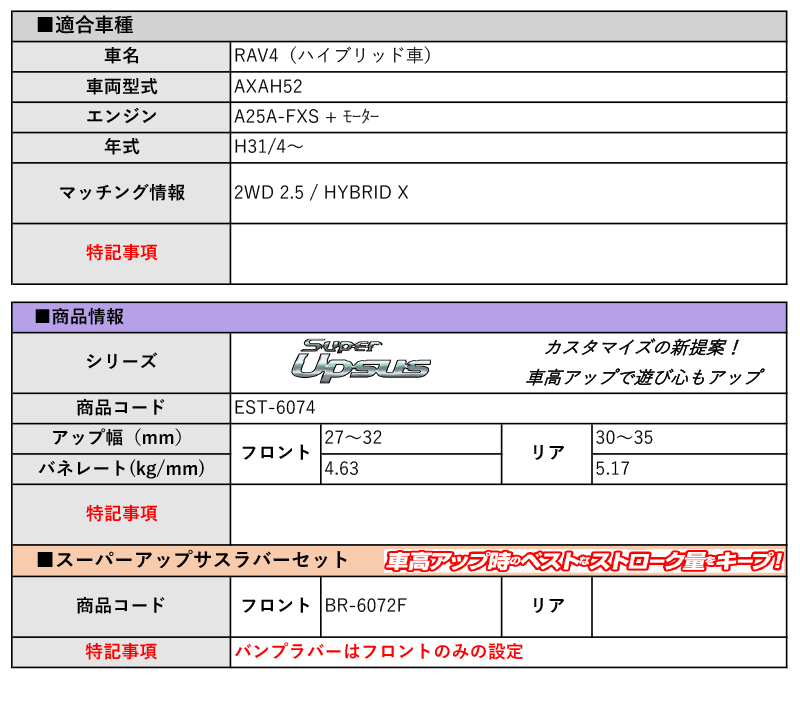This screenshot has width=800, height=709.
Task: Select the マッチング情報 row label
Action: coord(121,193)
